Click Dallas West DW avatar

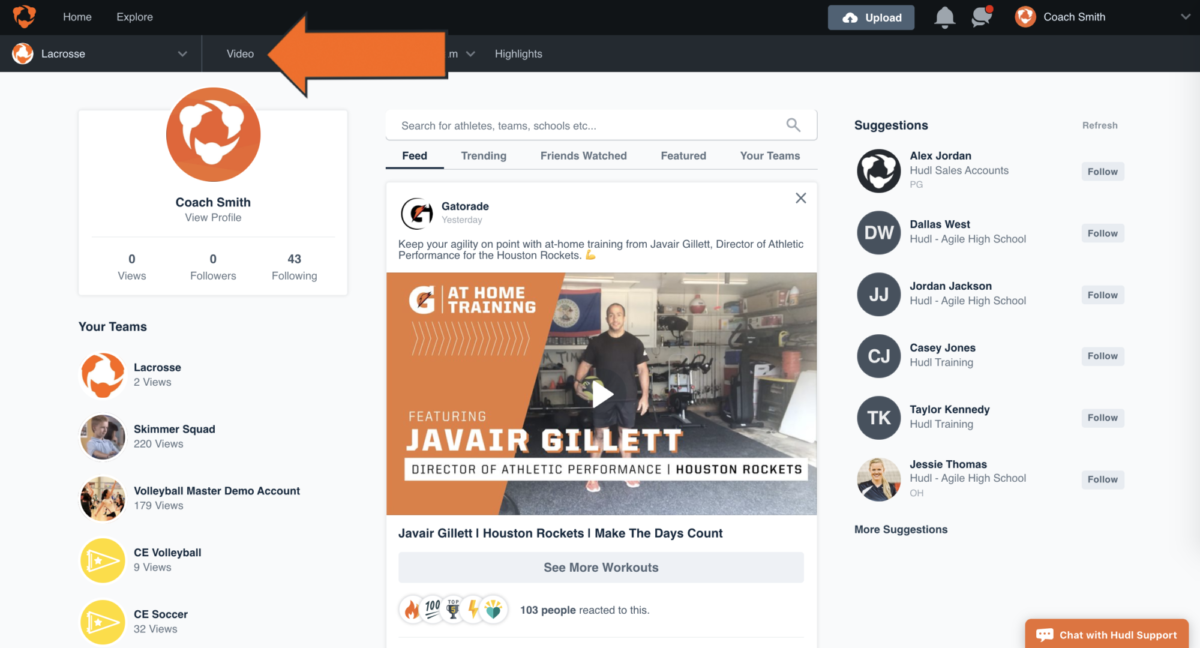pyautogui.click(x=879, y=233)
